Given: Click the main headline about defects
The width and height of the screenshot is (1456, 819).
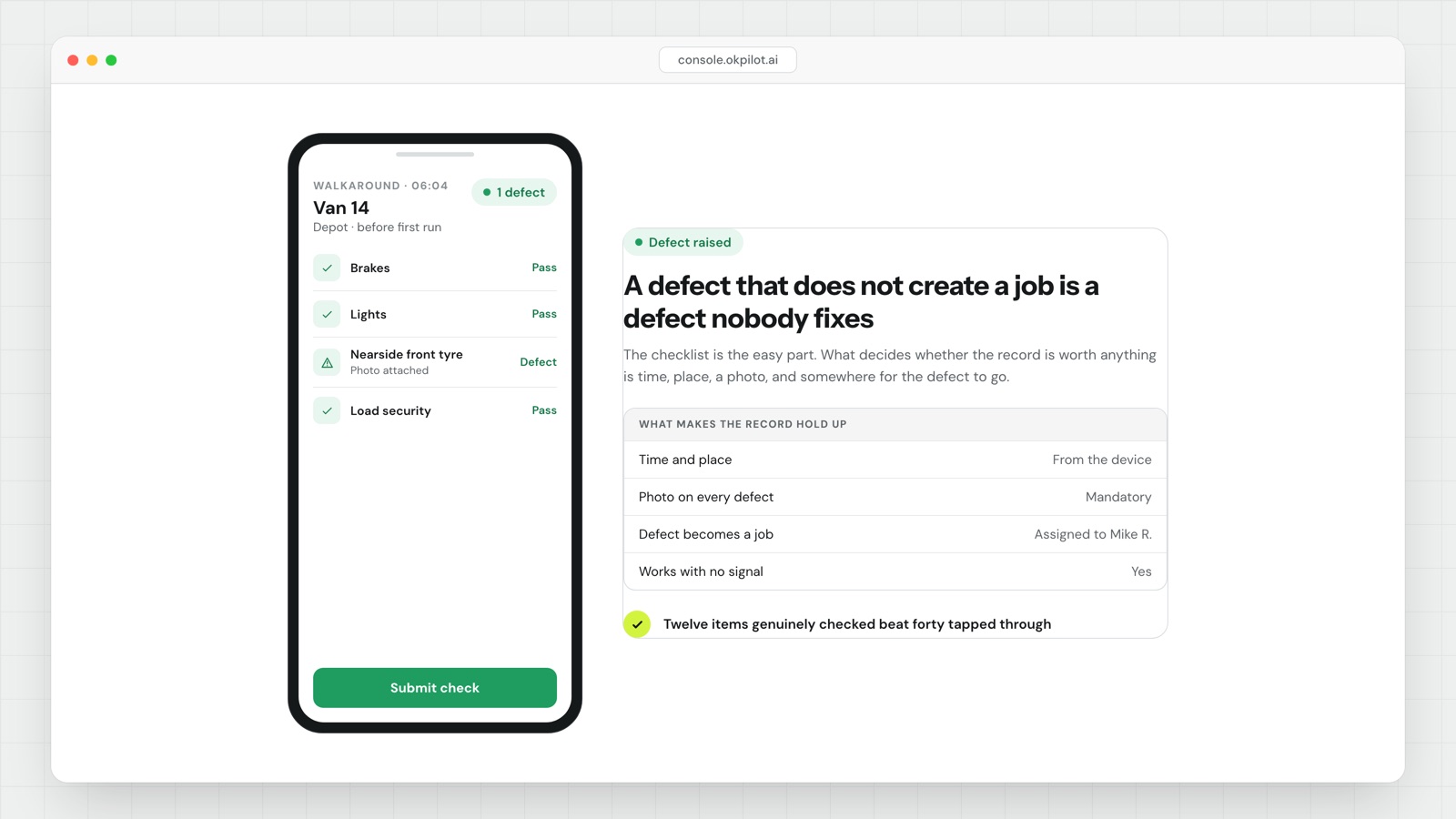Looking at the screenshot, I should click(x=861, y=302).
